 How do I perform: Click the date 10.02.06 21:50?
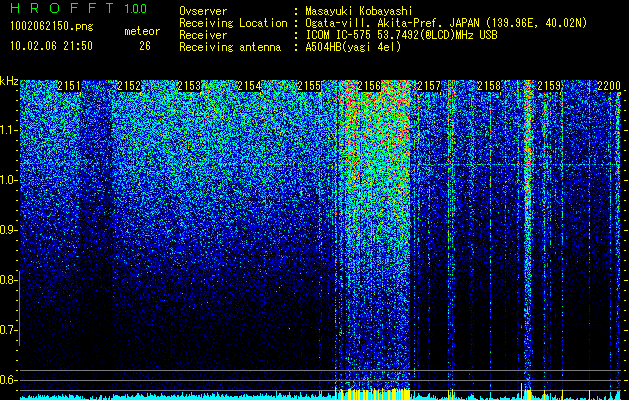pos(51,46)
